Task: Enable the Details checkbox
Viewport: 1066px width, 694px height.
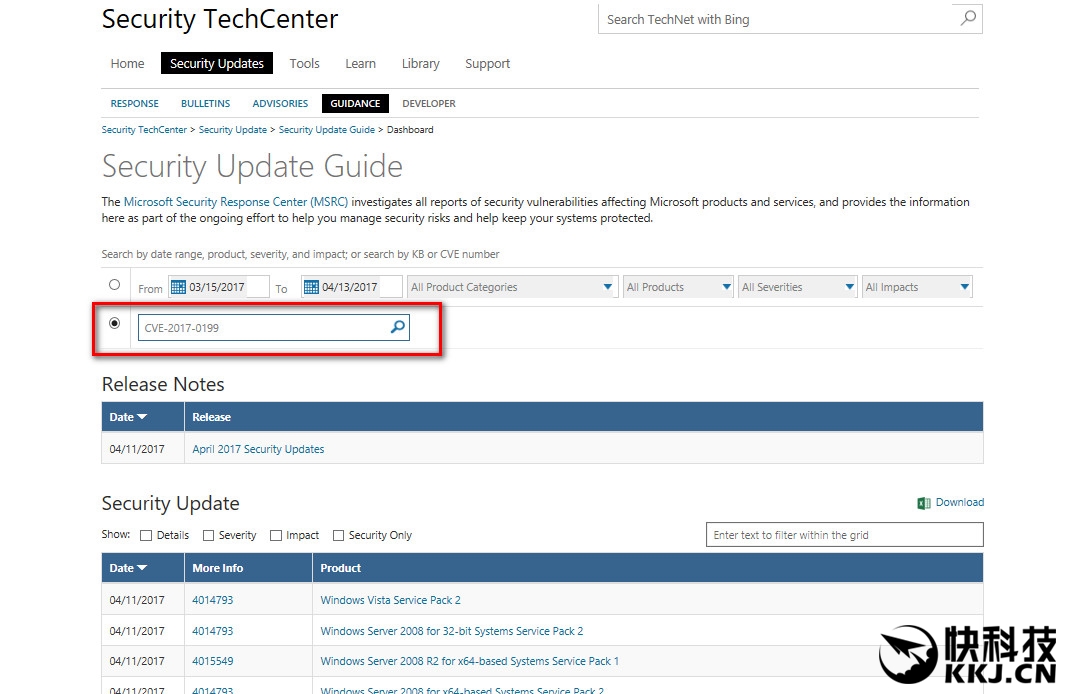Action: (146, 535)
